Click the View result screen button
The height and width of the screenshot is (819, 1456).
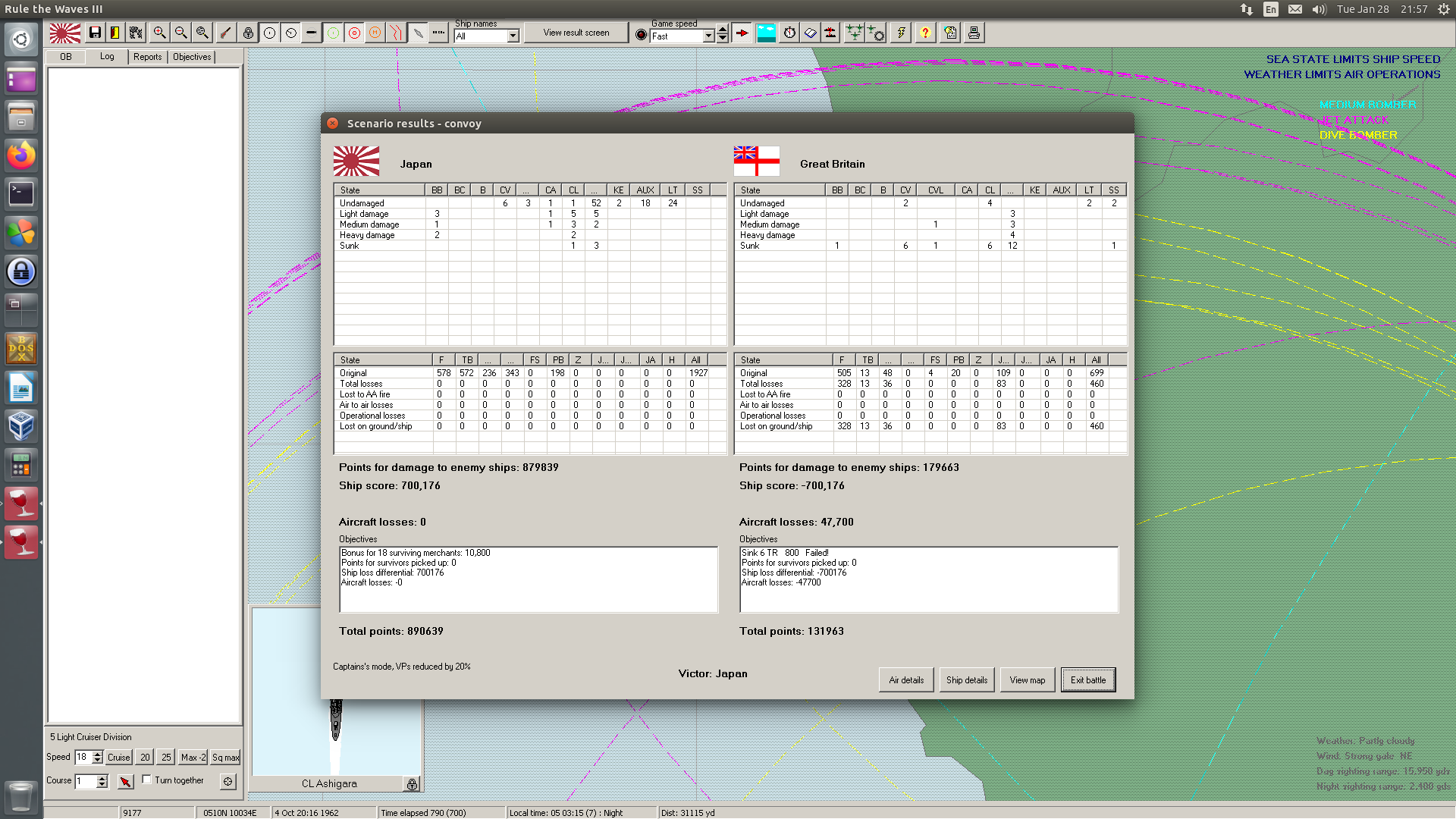(x=576, y=33)
